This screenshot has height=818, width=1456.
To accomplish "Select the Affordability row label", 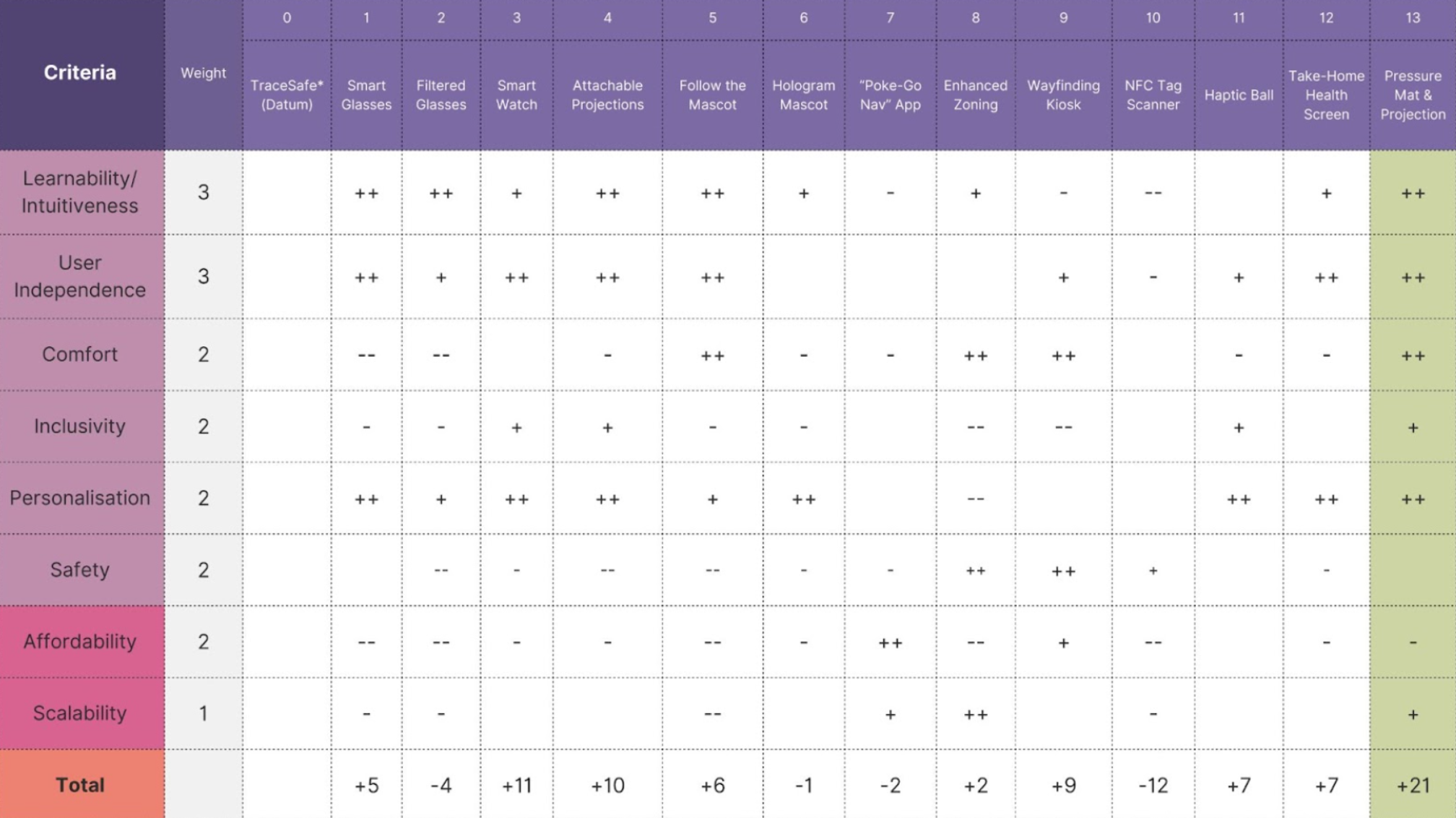I will [x=82, y=642].
